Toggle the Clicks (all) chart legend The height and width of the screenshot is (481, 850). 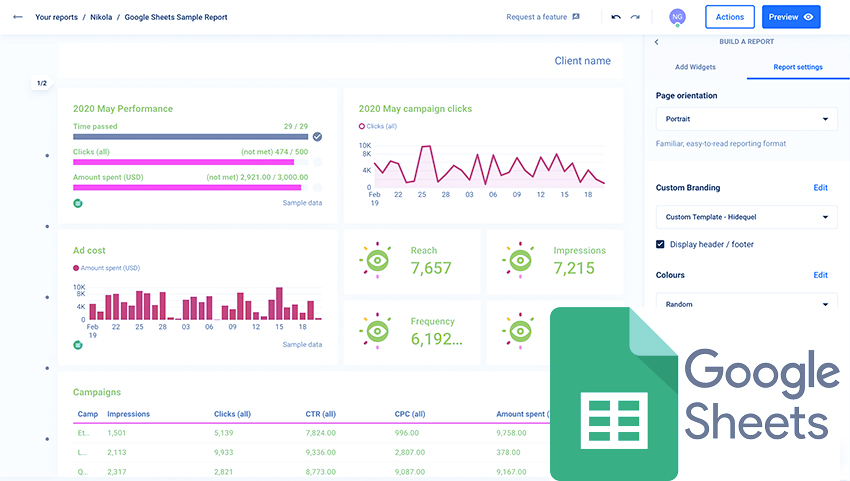tap(377, 126)
